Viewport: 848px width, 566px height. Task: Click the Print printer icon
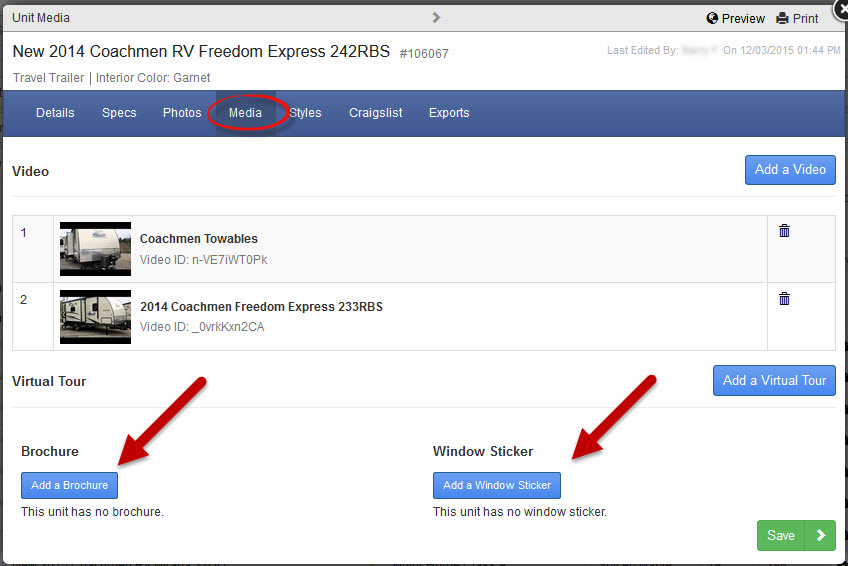(x=782, y=18)
